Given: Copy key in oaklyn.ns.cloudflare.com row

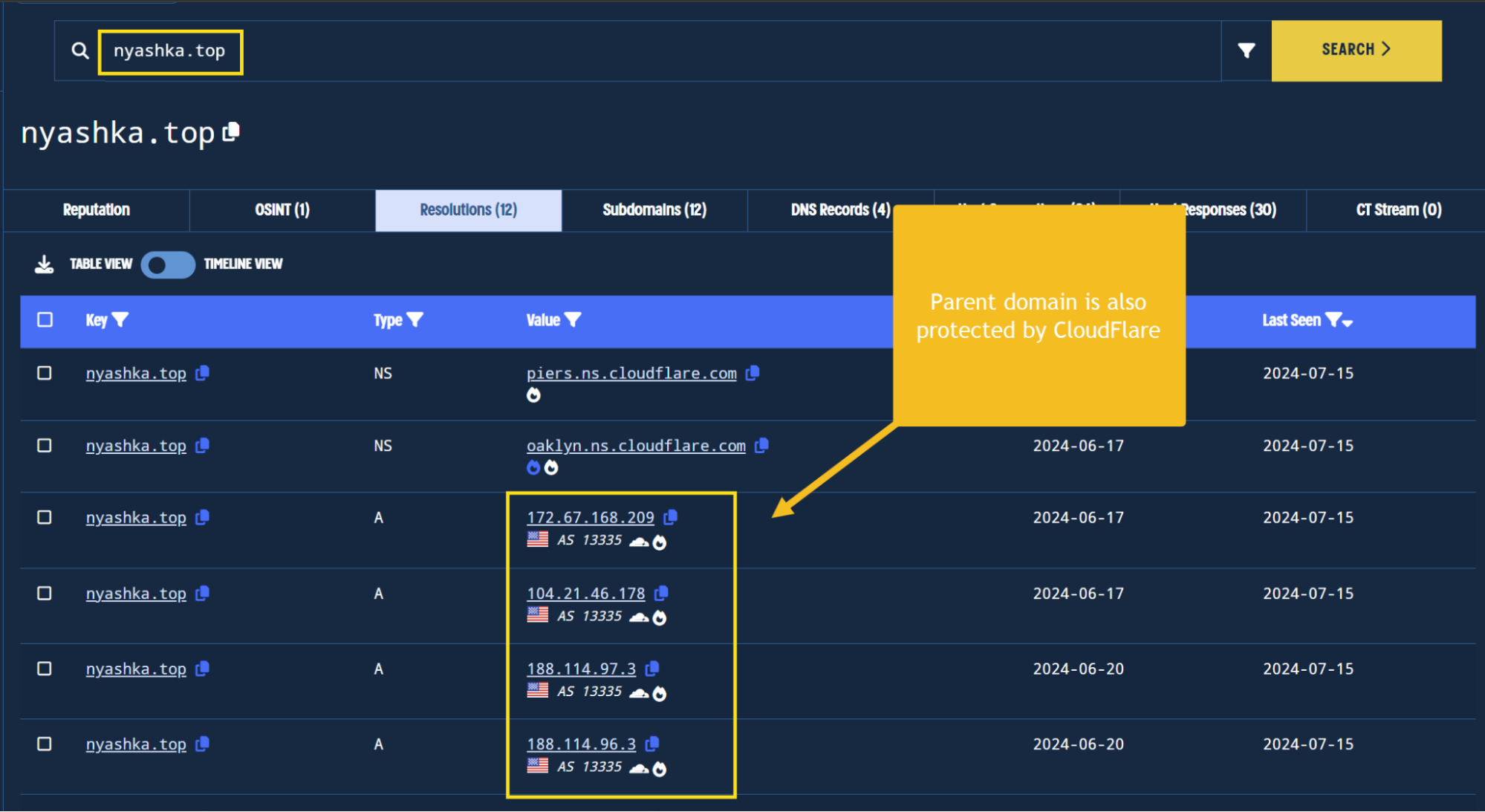Looking at the screenshot, I should (202, 446).
